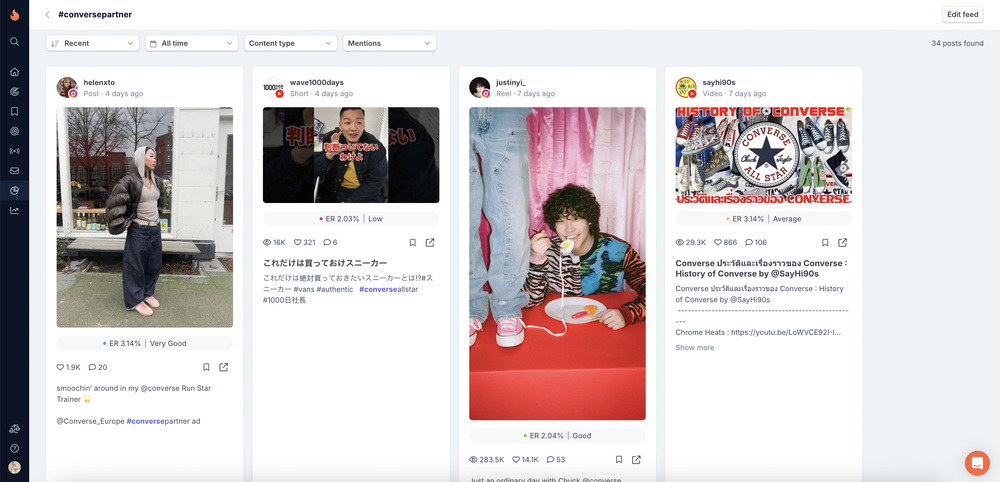Open helenxto's street outfit photo
The width and height of the screenshot is (1000, 482).
click(x=145, y=217)
